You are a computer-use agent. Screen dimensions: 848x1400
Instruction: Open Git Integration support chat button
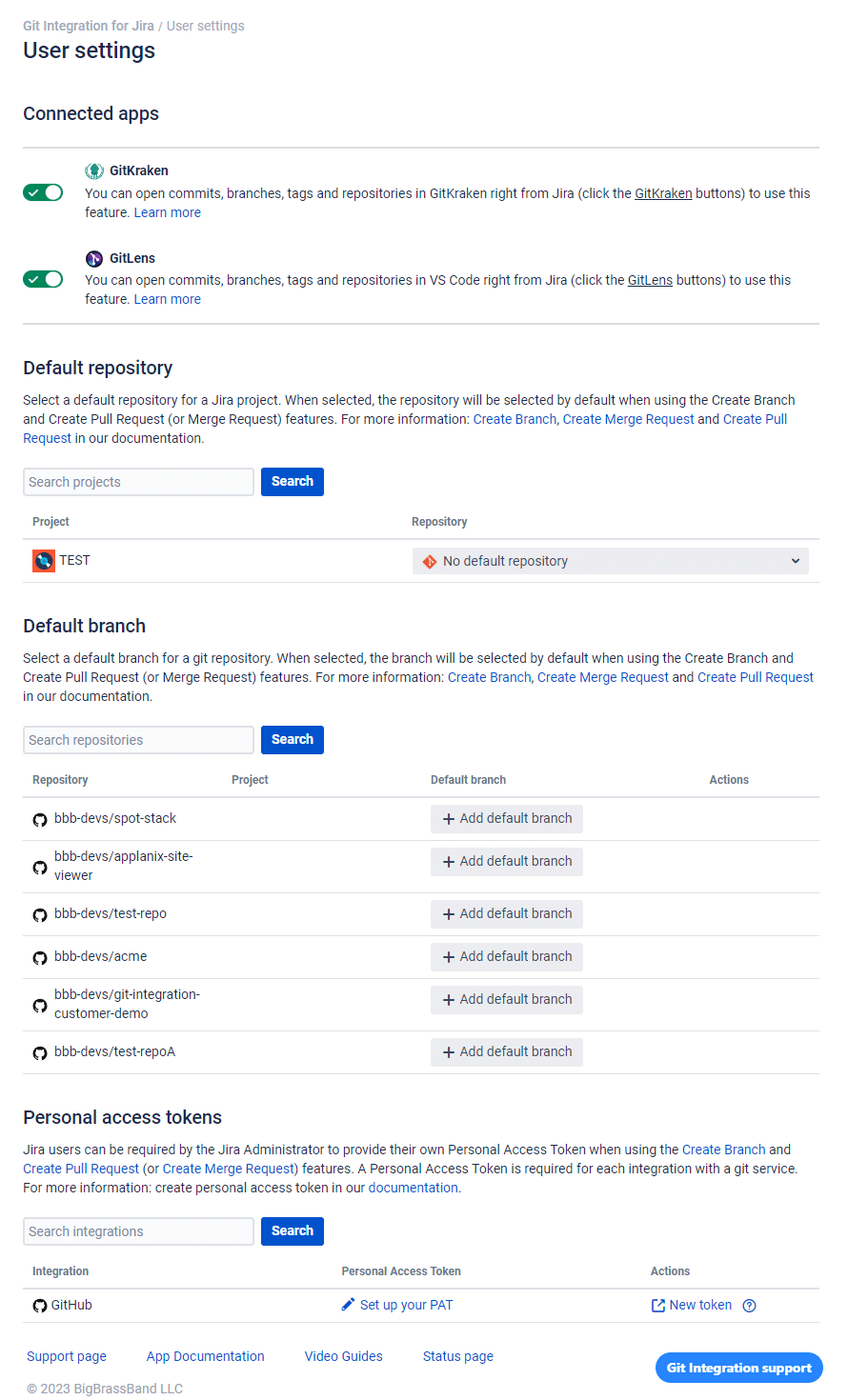[738, 1368]
